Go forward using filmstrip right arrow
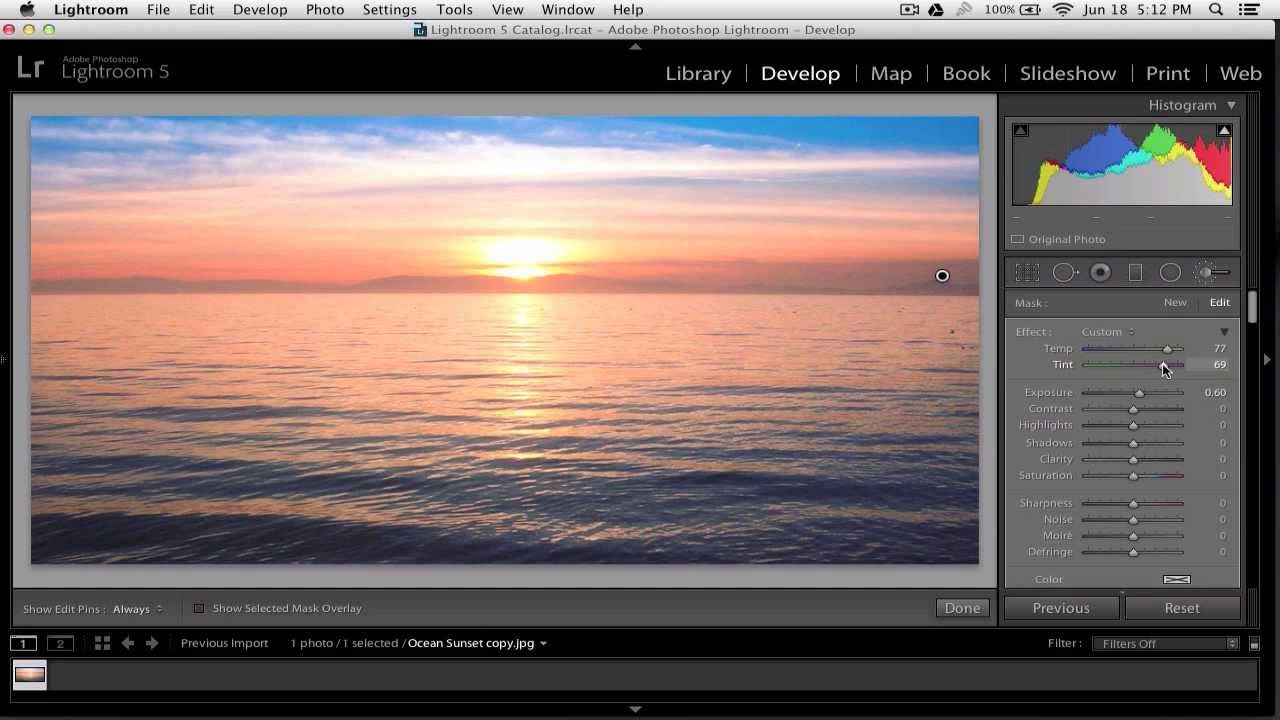This screenshot has height=720, width=1280. coord(152,643)
